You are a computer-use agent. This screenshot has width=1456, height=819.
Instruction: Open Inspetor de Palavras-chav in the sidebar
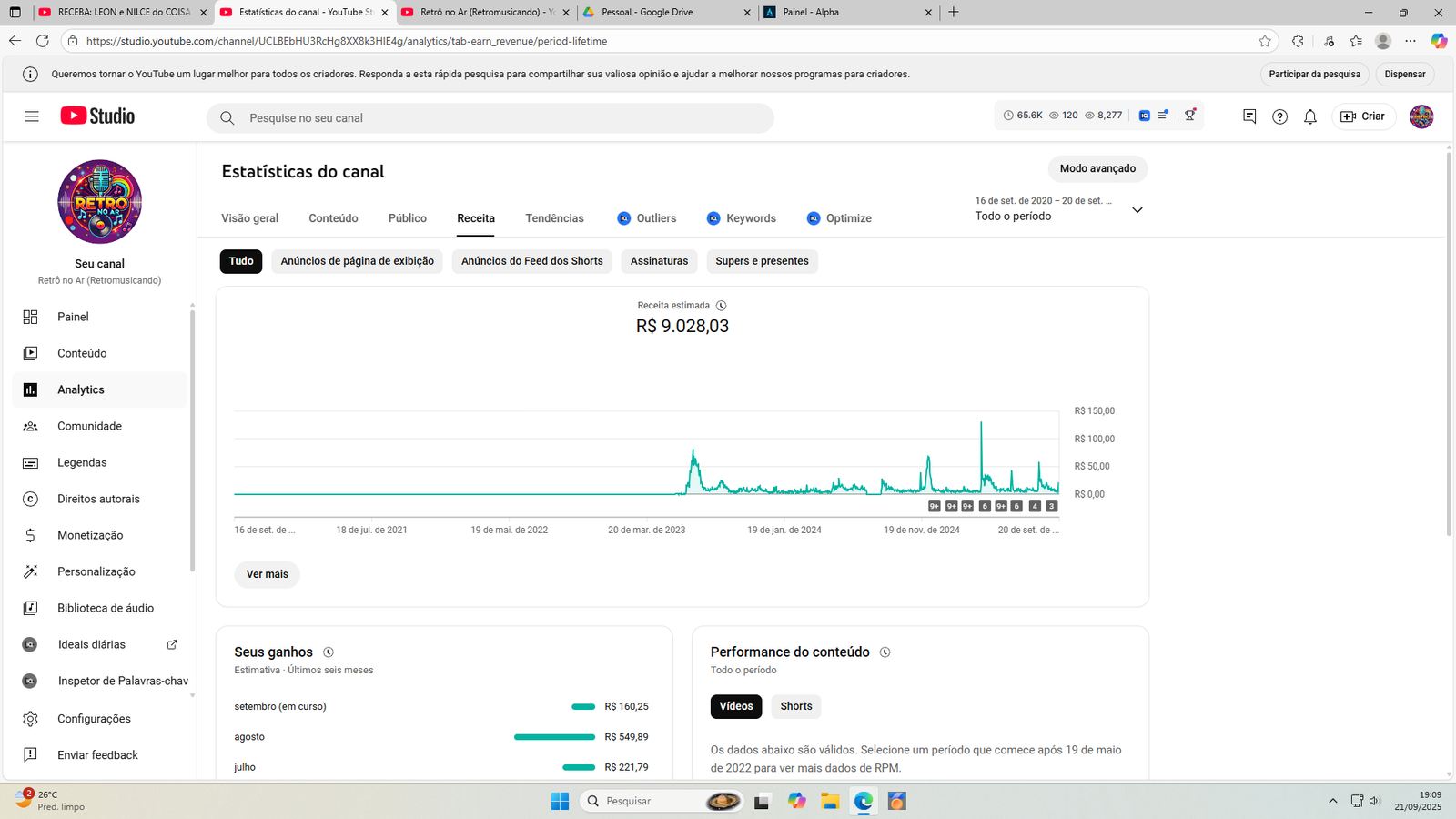pyautogui.click(x=100, y=681)
